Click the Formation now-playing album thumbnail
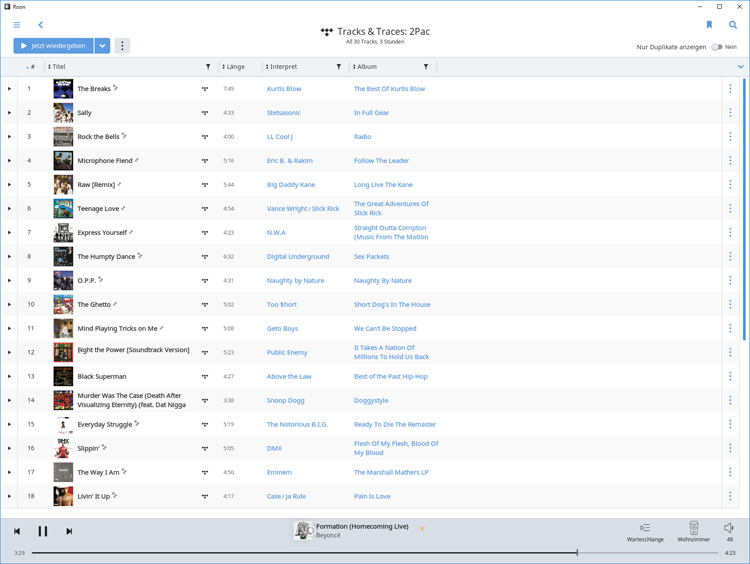The height and width of the screenshot is (564, 750). pyautogui.click(x=303, y=531)
